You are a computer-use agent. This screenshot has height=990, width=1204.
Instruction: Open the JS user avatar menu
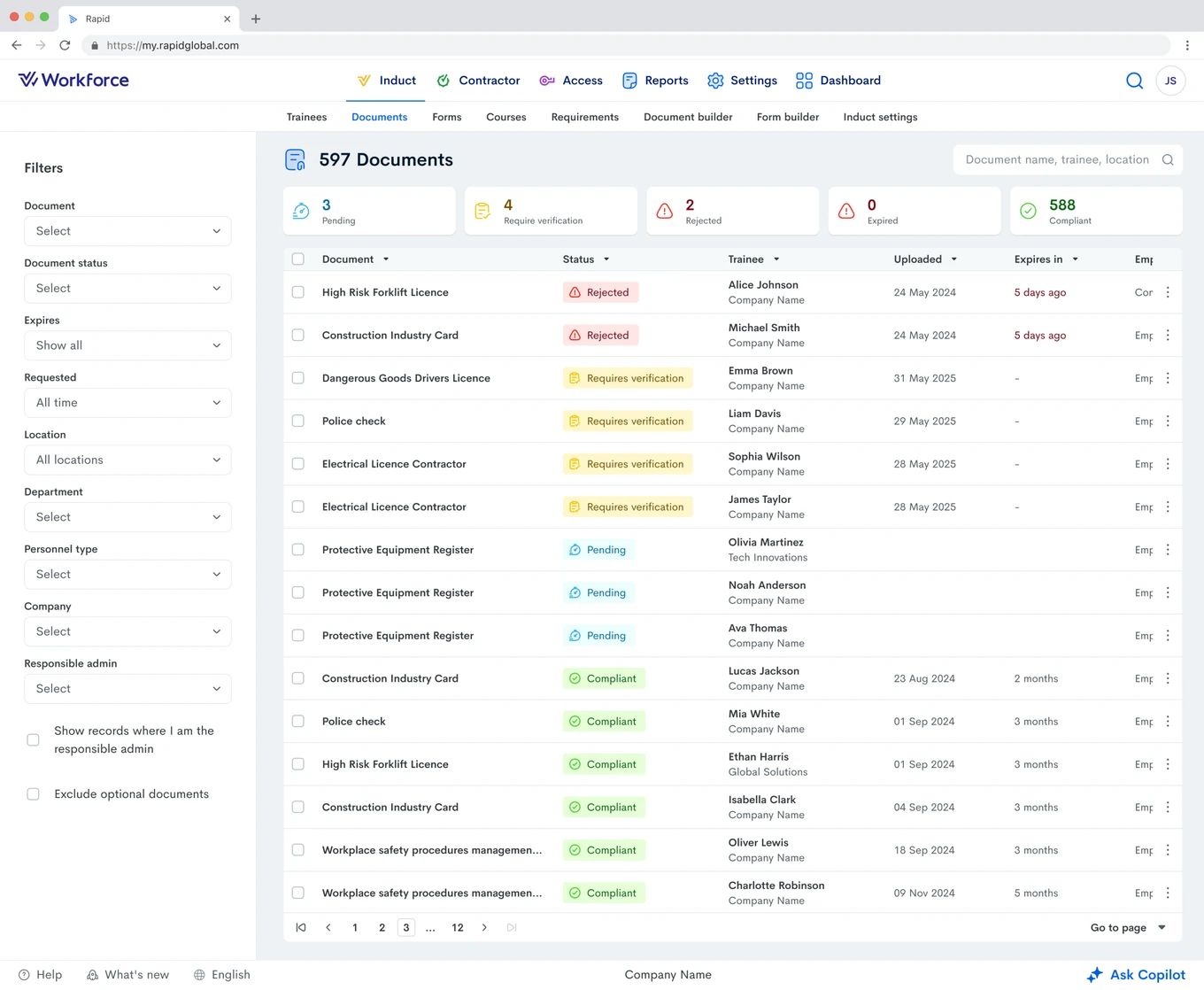[1170, 81]
